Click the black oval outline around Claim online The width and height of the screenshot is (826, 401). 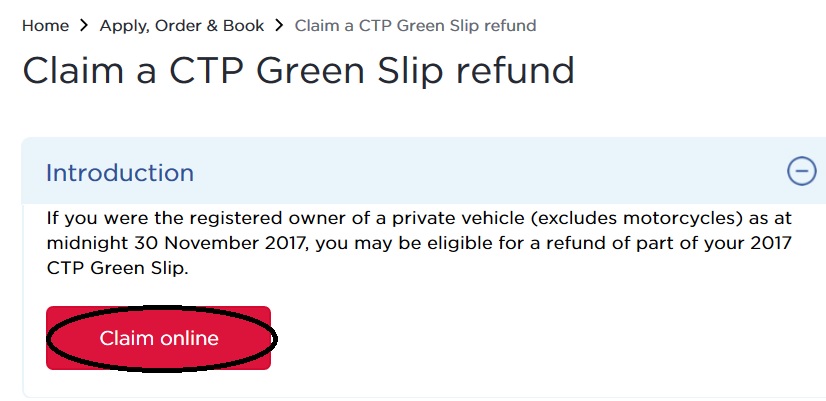coord(274,338)
